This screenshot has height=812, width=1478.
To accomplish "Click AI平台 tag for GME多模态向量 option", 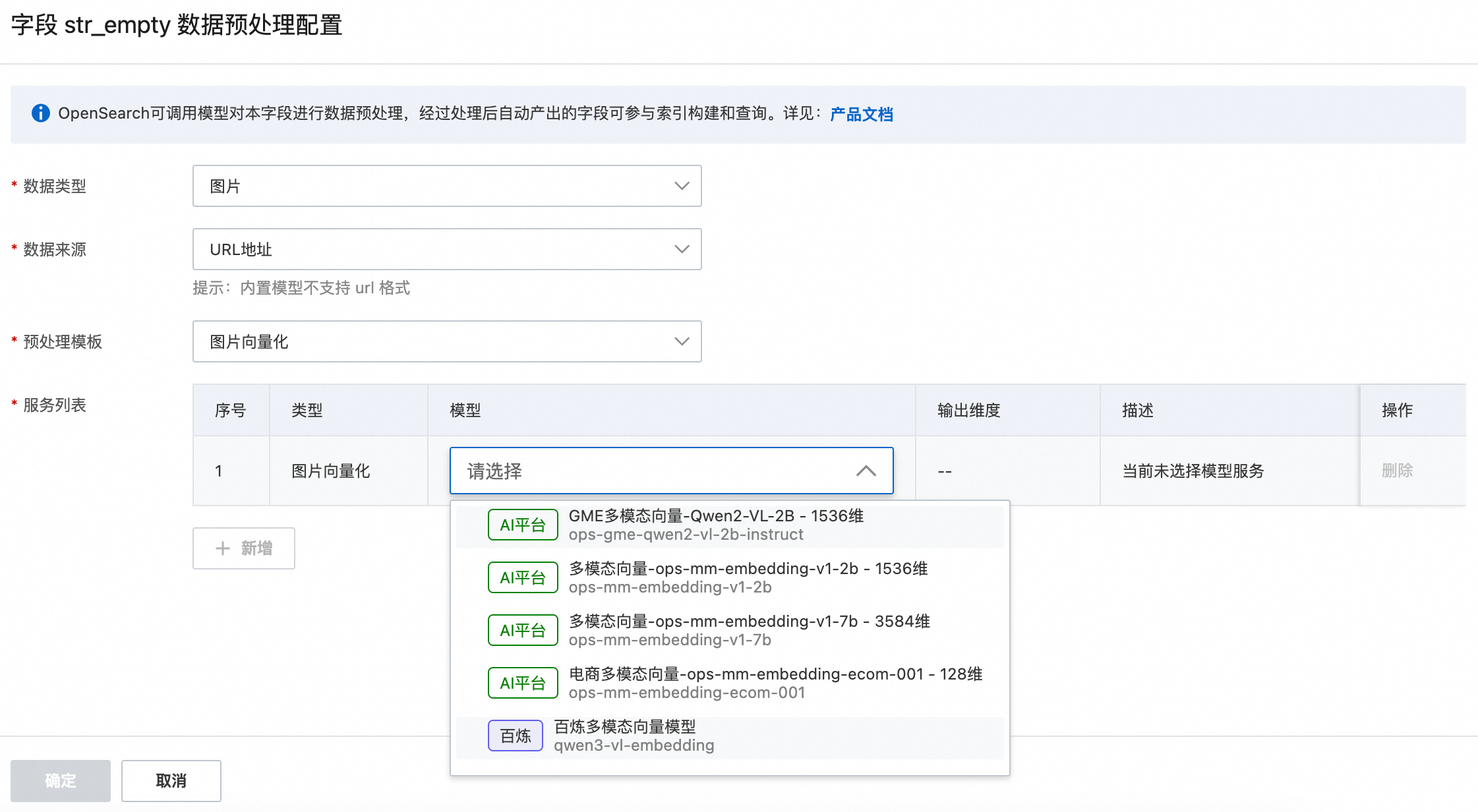I will point(523,525).
